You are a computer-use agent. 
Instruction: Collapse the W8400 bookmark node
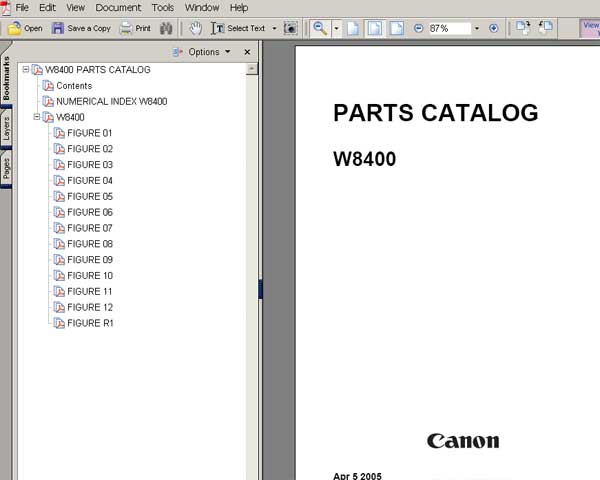[37, 117]
